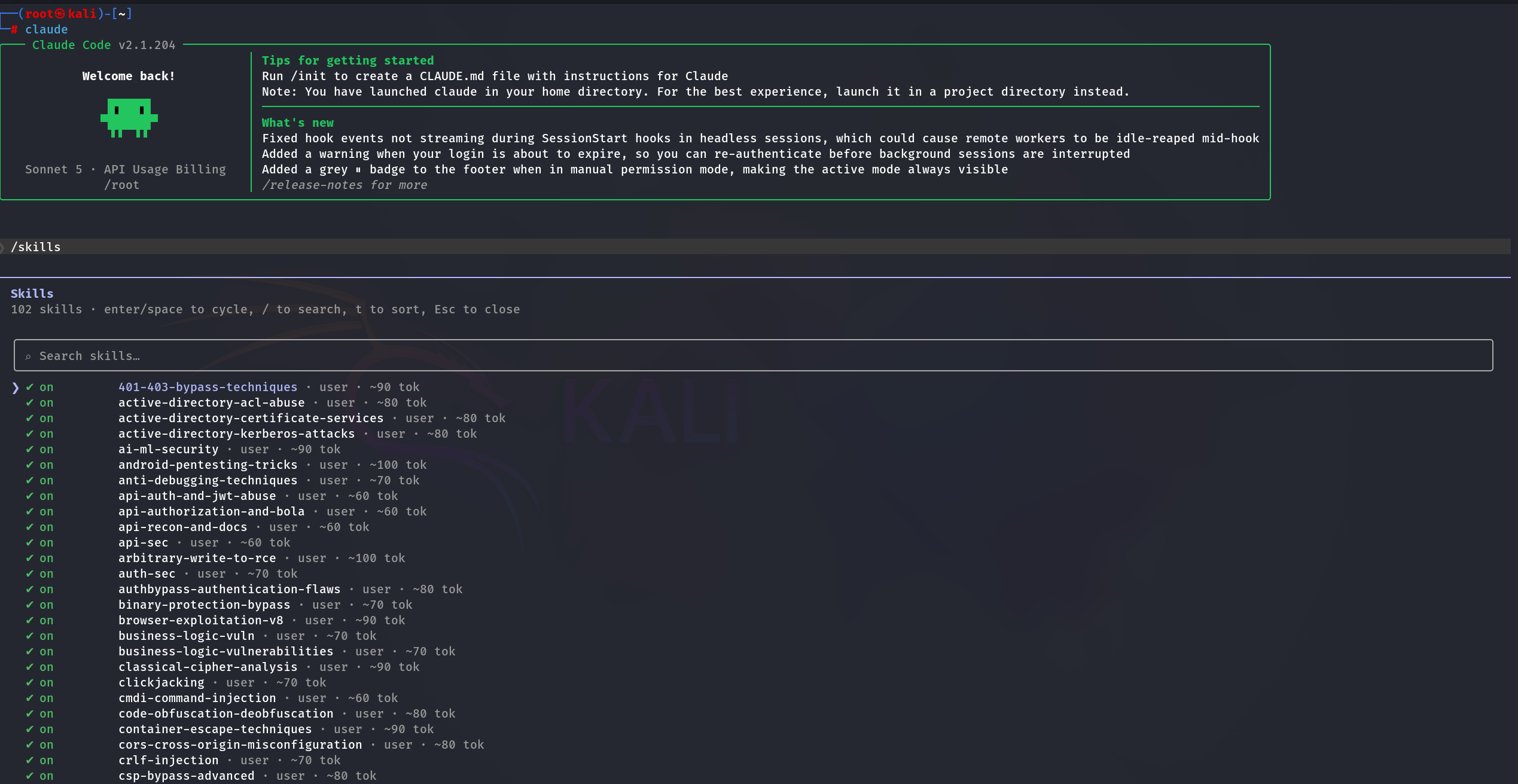Select the cmdi-command-injection skill name
1518x784 pixels.
(x=197, y=698)
